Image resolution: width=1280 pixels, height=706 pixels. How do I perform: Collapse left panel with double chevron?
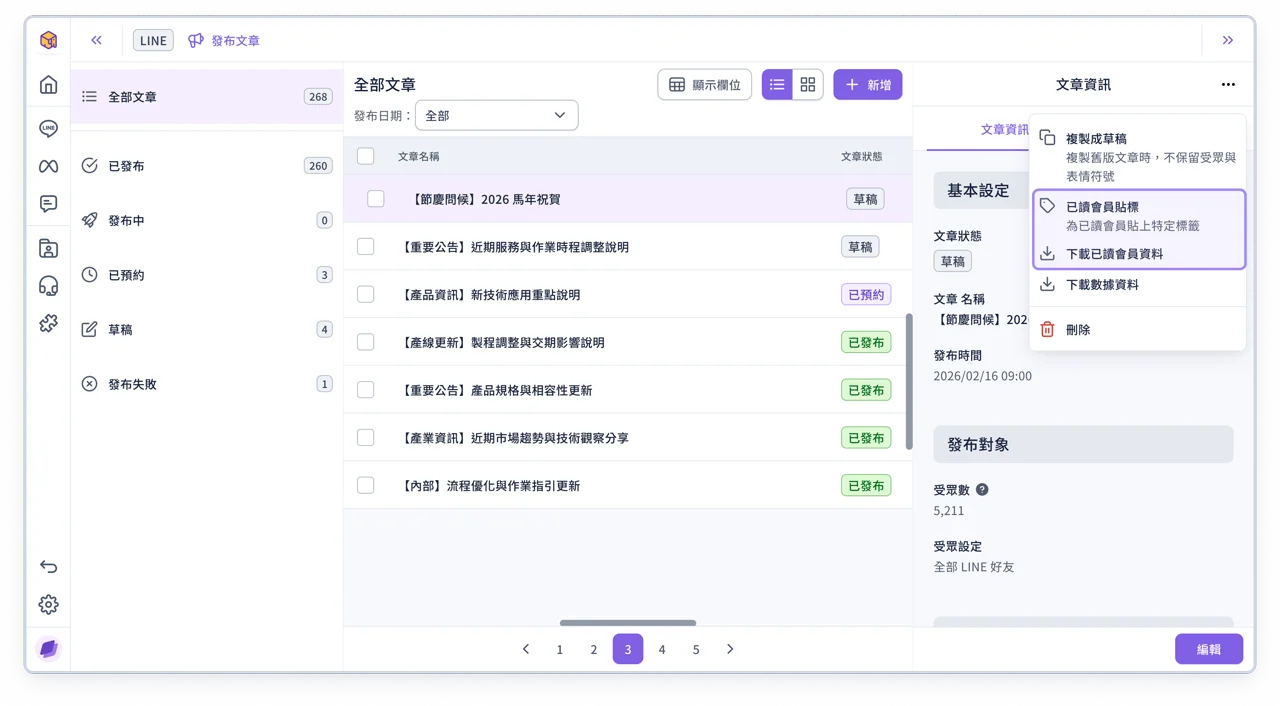(96, 41)
